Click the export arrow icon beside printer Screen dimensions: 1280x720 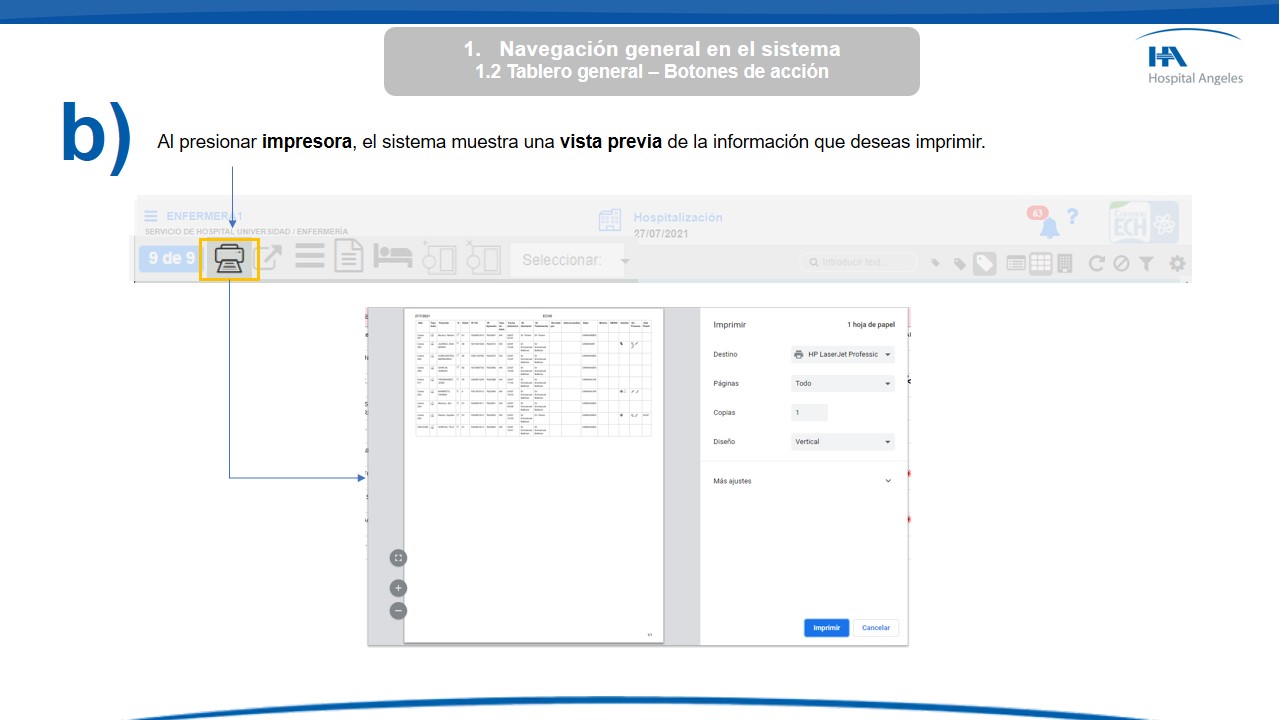pyautogui.click(x=270, y=259)
